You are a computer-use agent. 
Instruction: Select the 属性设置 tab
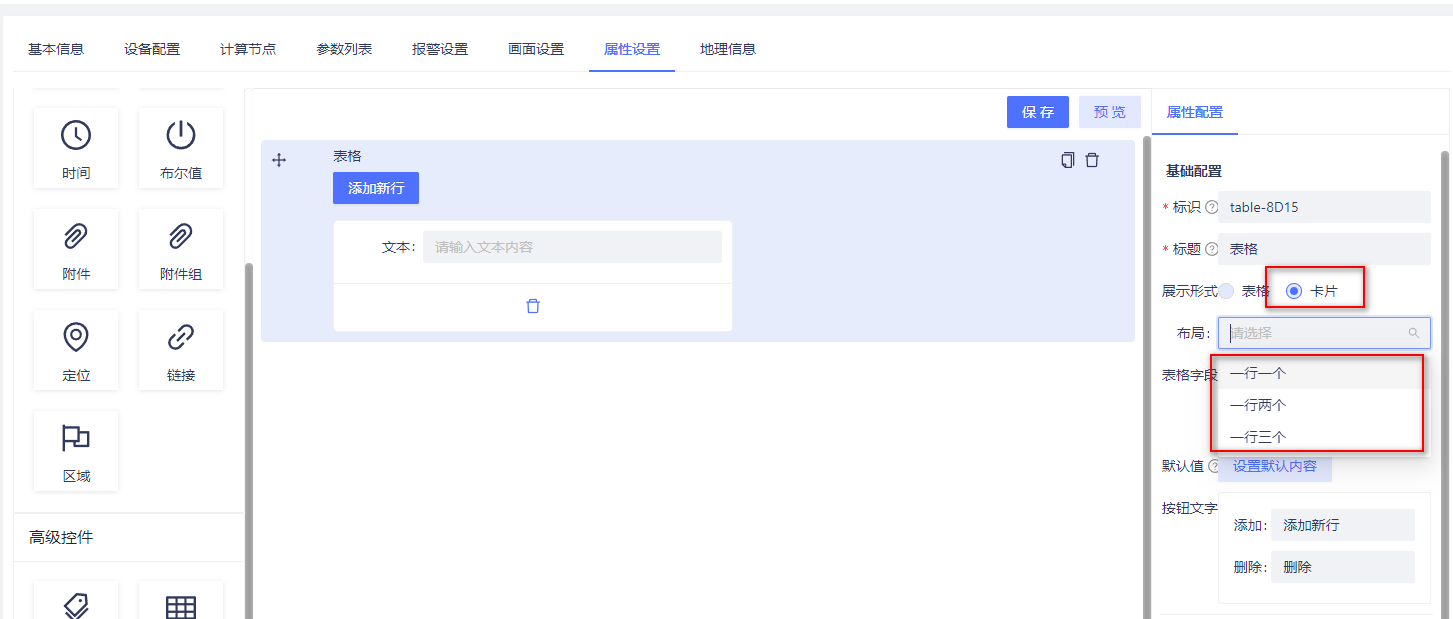632,49
